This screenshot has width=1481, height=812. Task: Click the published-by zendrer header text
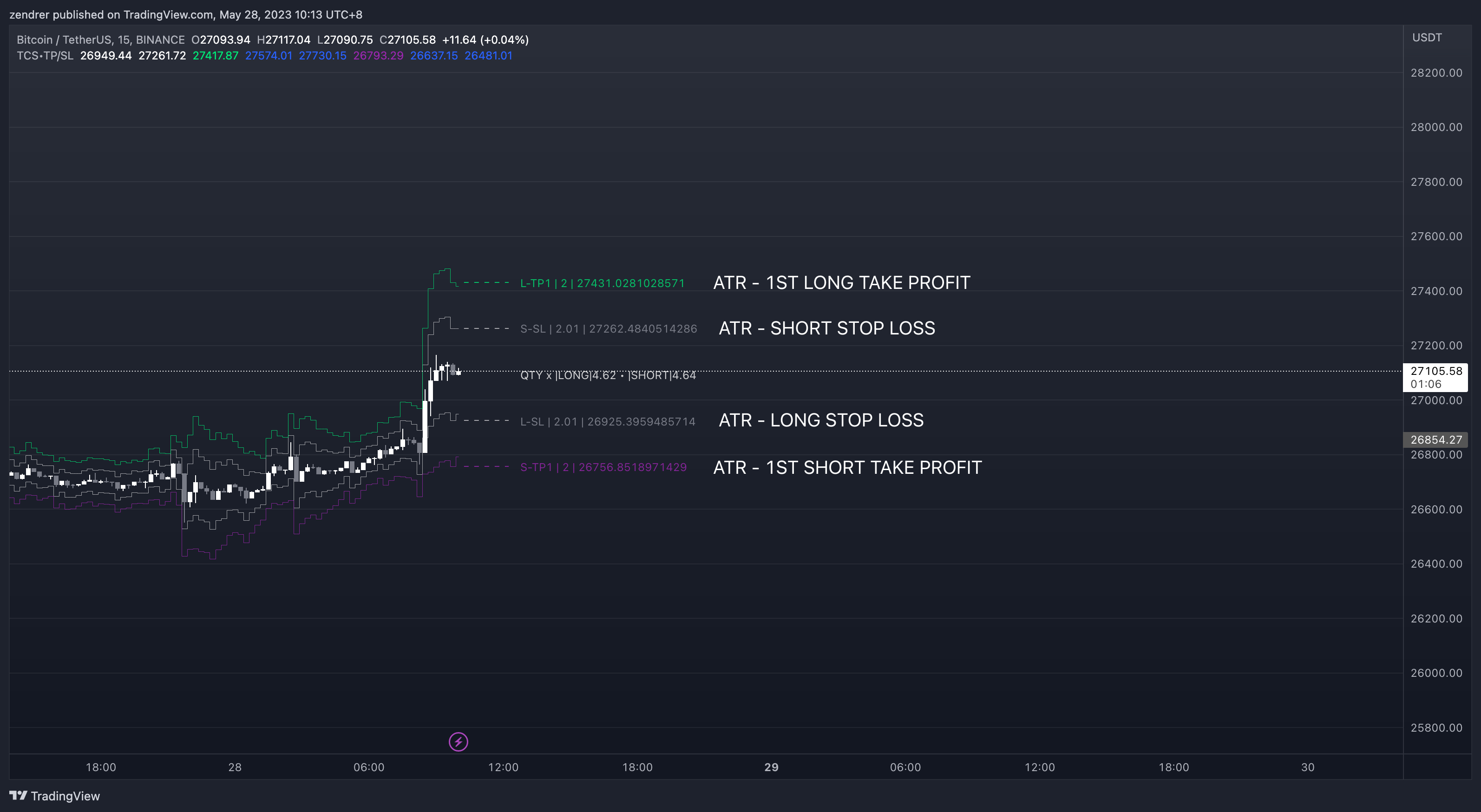tap(186, 14)
